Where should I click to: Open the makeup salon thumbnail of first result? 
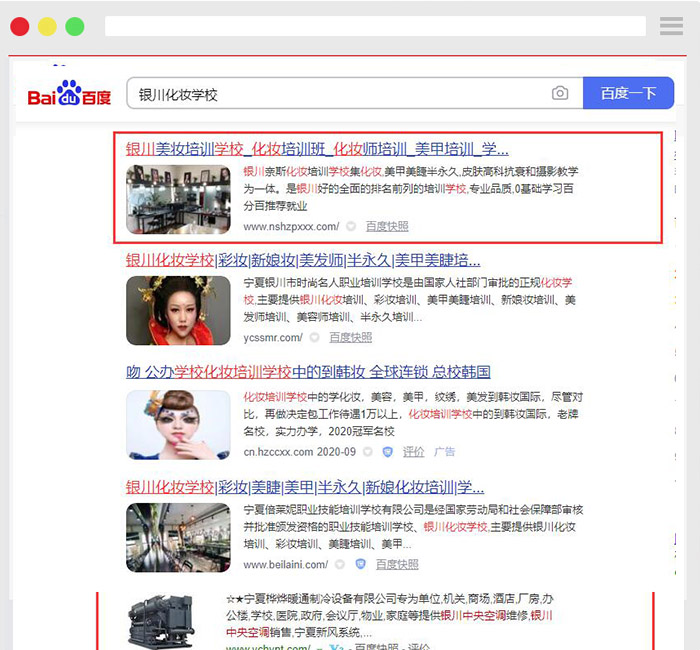(178, 199)
